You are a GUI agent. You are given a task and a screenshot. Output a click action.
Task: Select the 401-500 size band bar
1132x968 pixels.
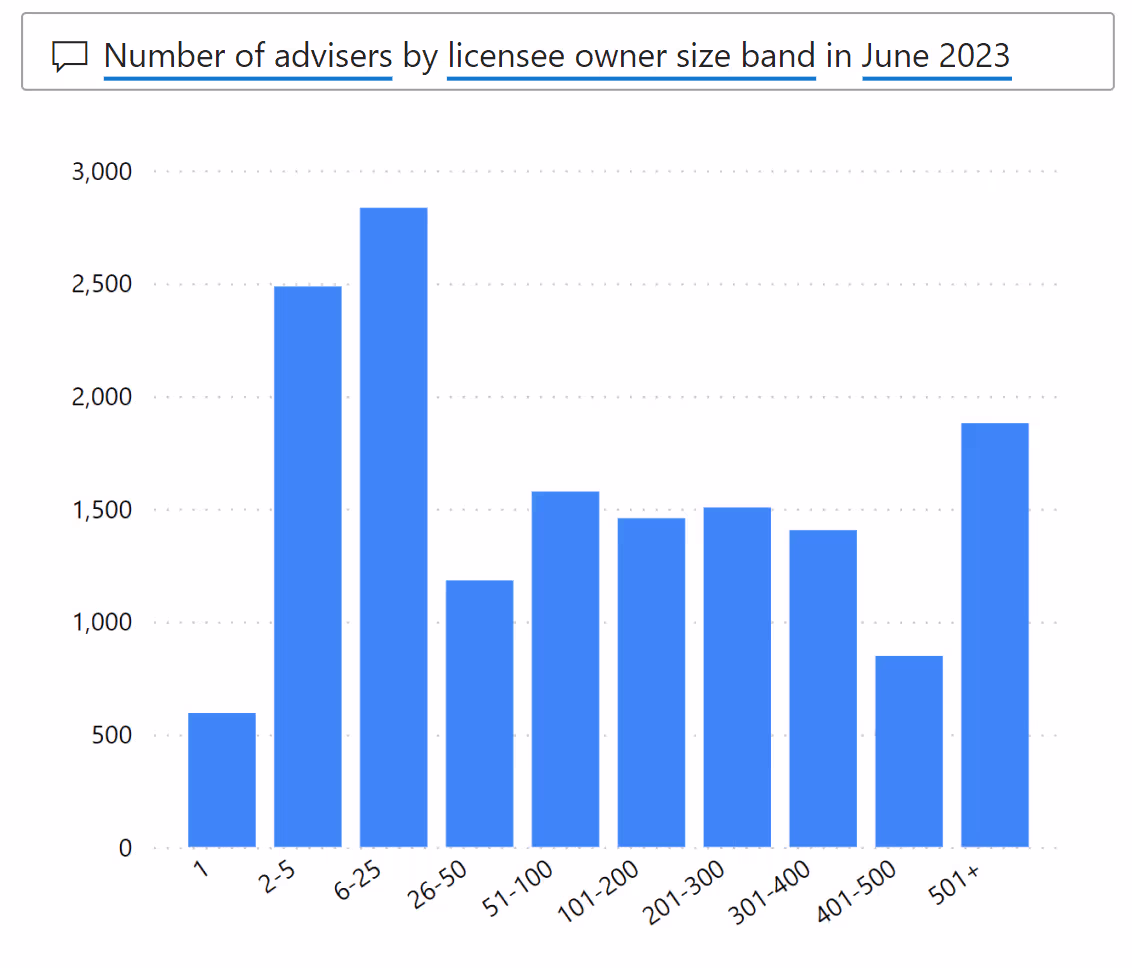point(909,751)
